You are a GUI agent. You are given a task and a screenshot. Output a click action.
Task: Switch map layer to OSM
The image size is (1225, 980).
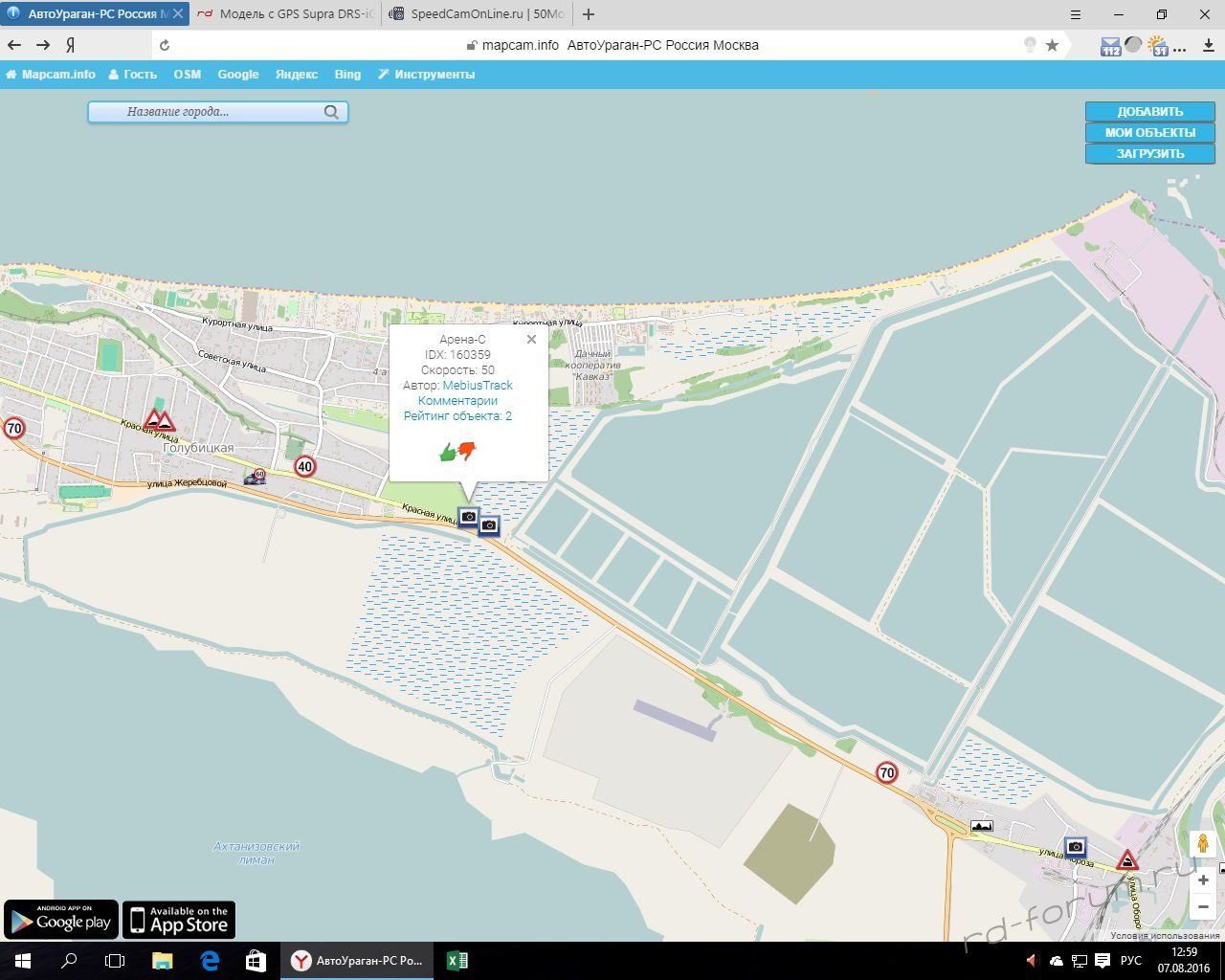click(x=188, y=75)
